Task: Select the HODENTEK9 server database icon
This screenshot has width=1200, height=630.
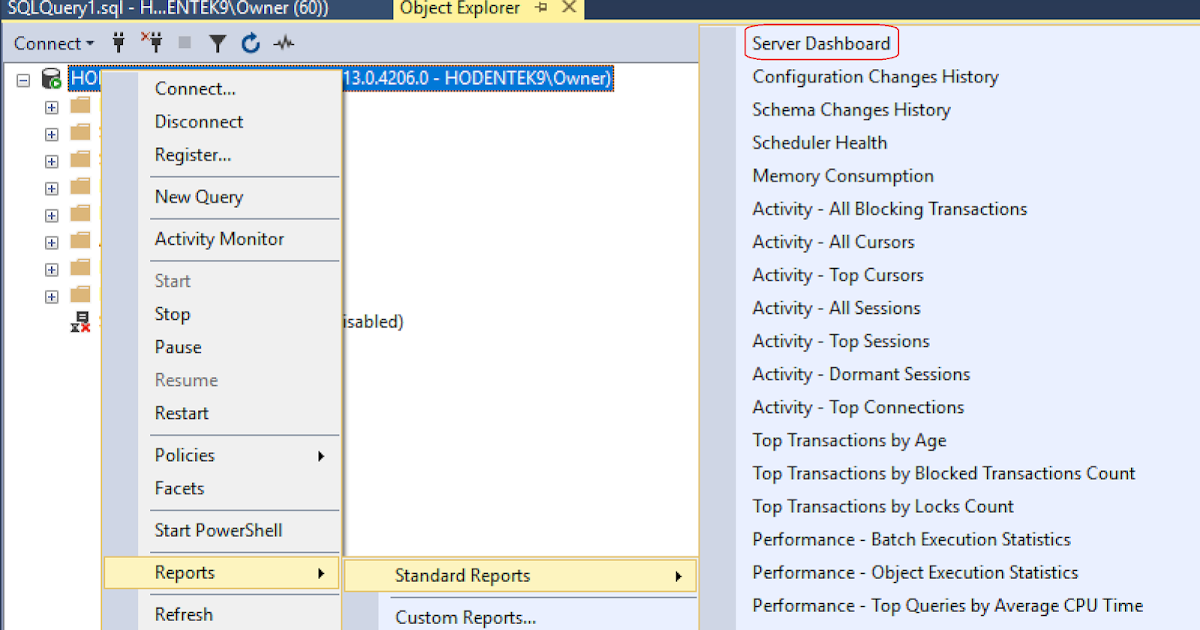Action: 50,78
